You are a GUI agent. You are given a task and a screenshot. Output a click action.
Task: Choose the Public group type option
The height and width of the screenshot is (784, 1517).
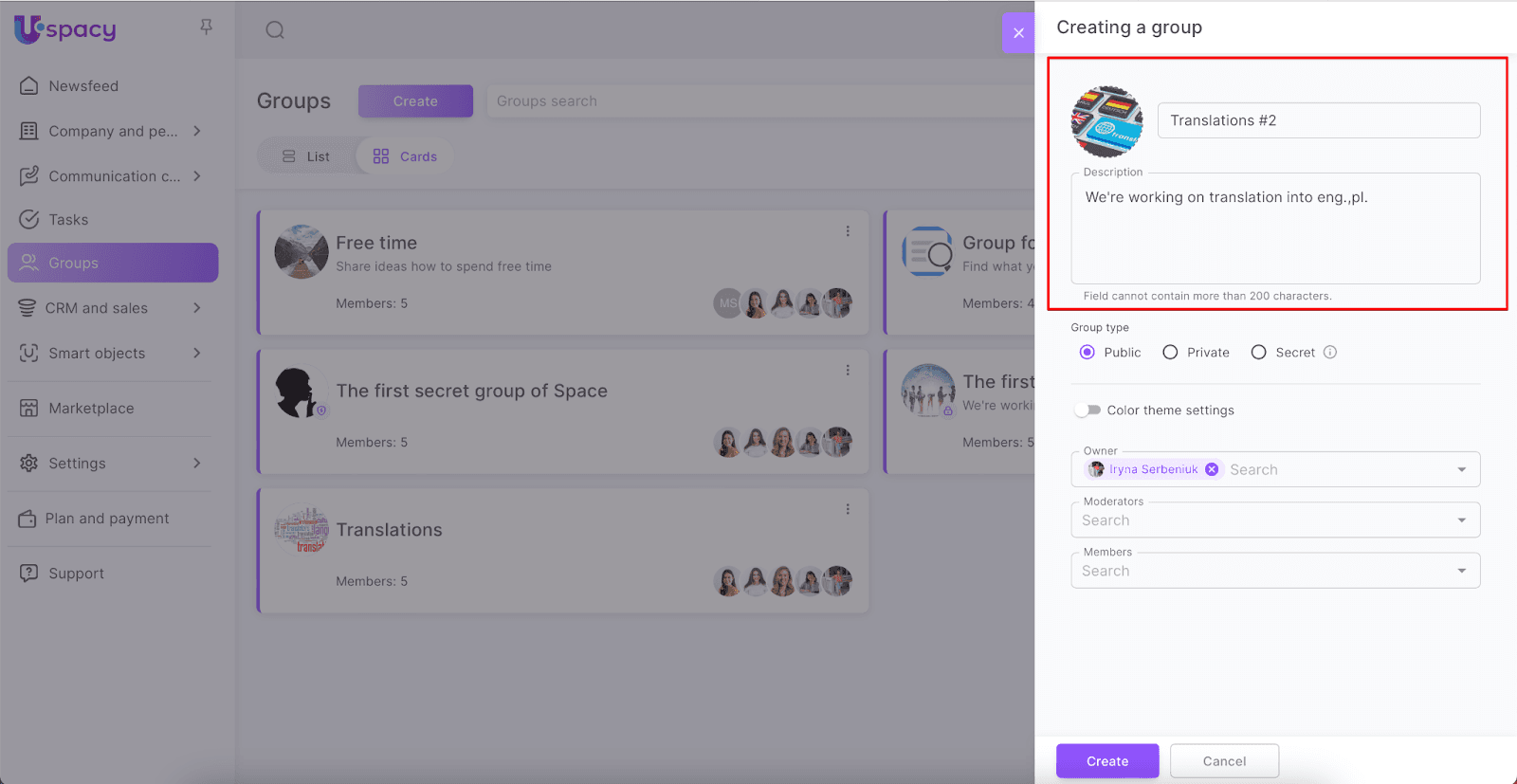coord(1087,353)
